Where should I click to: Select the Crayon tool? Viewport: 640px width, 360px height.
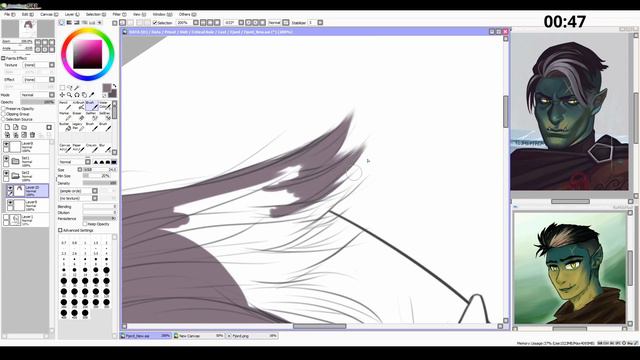pos(92,148)
